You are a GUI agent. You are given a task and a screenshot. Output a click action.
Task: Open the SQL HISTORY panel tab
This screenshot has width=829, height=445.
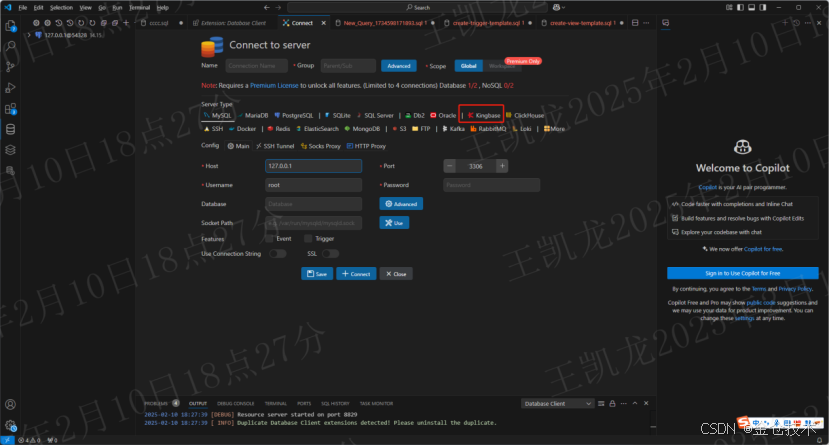335,403
